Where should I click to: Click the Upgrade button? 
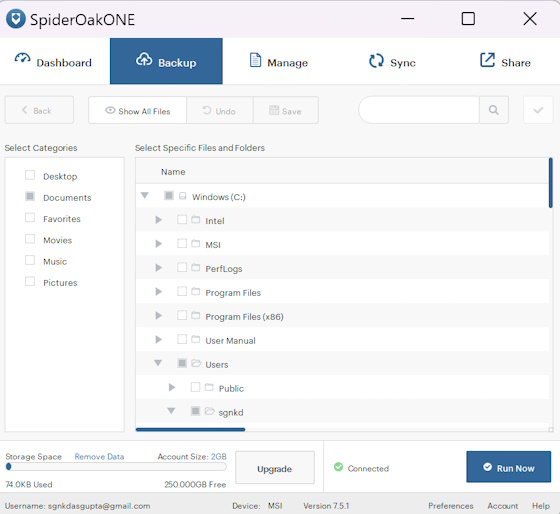[x=275, y=468]
